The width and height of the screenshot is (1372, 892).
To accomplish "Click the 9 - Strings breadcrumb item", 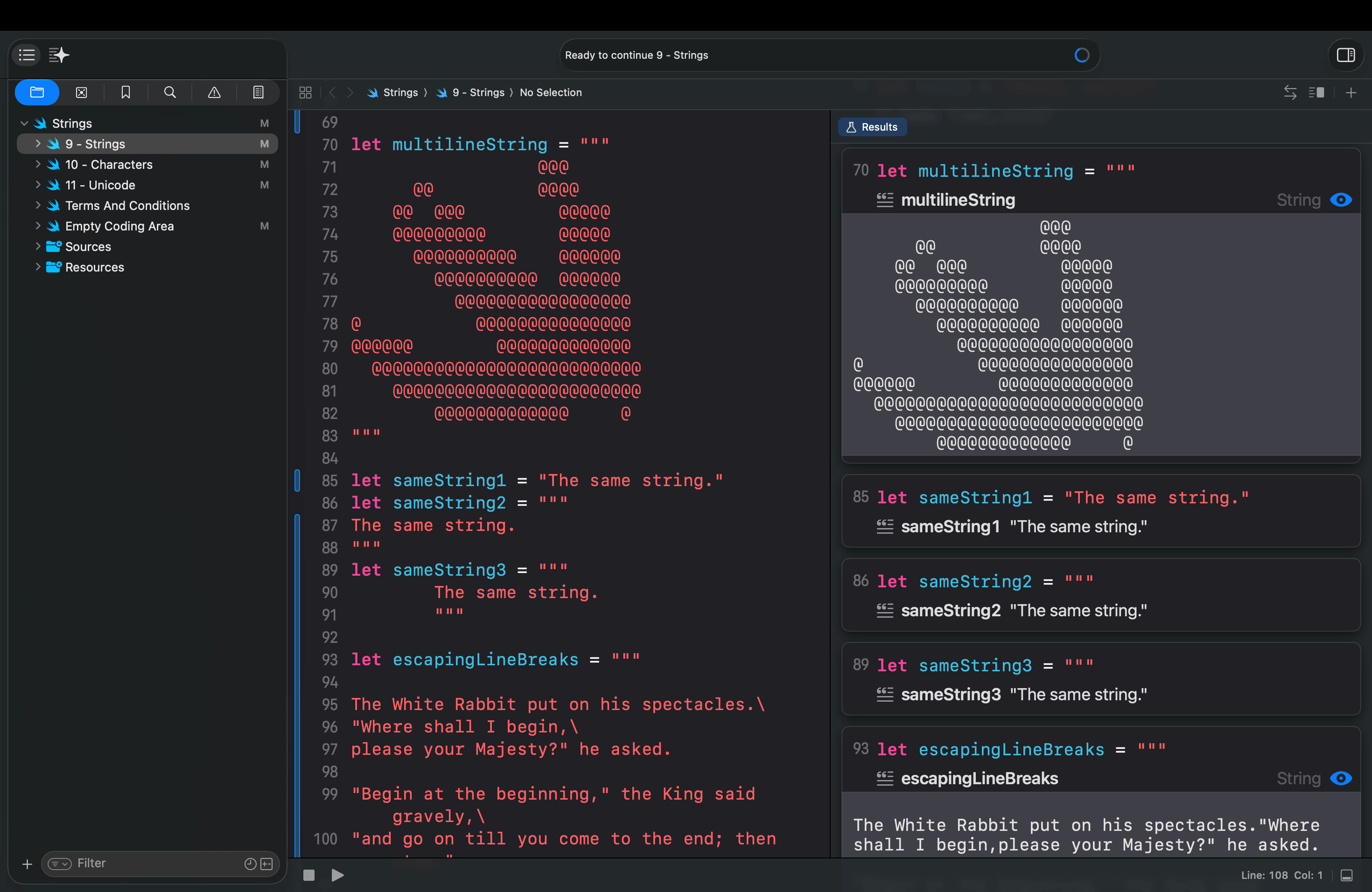I will point(470,92).
